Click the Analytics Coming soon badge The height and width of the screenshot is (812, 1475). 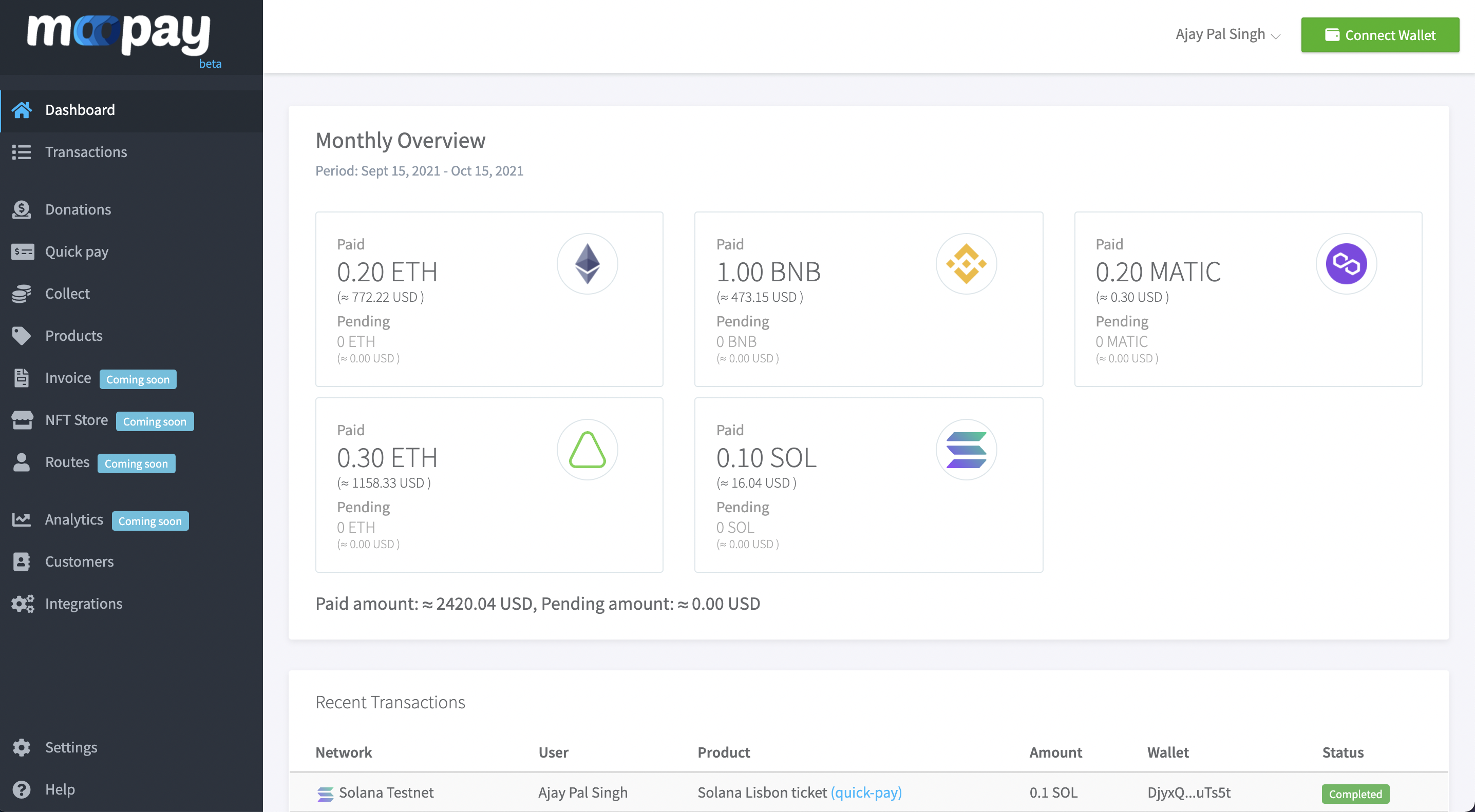[x=150, y=521]
